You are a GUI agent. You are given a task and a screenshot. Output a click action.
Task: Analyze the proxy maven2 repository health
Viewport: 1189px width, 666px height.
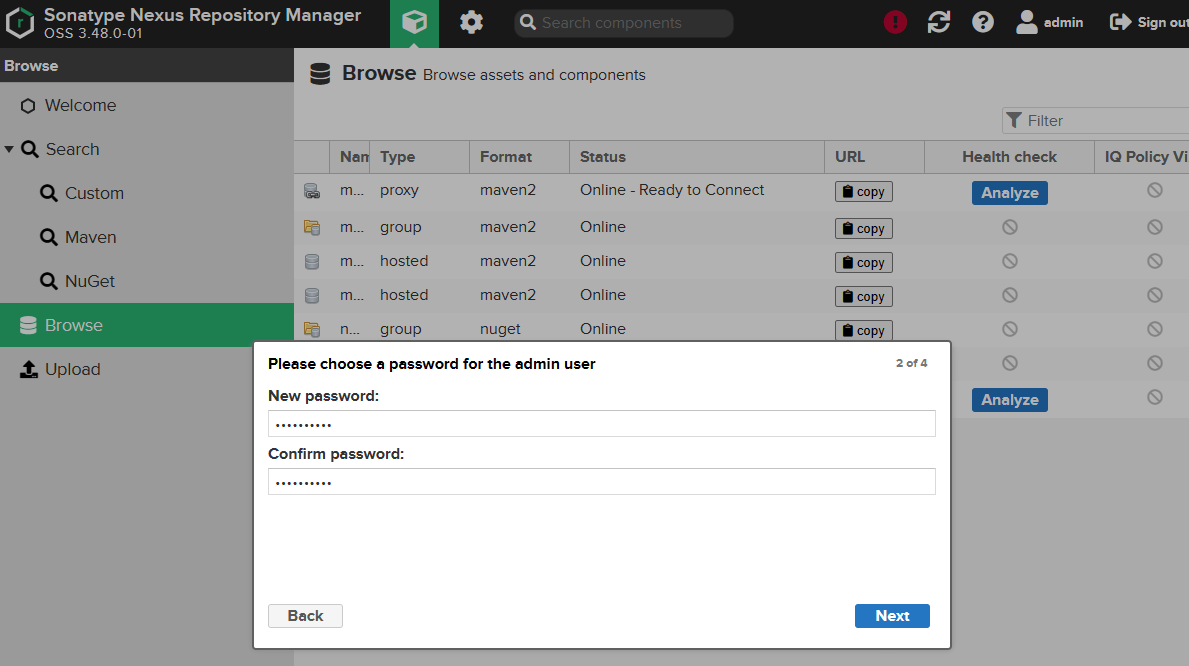tap(1009, 193)
